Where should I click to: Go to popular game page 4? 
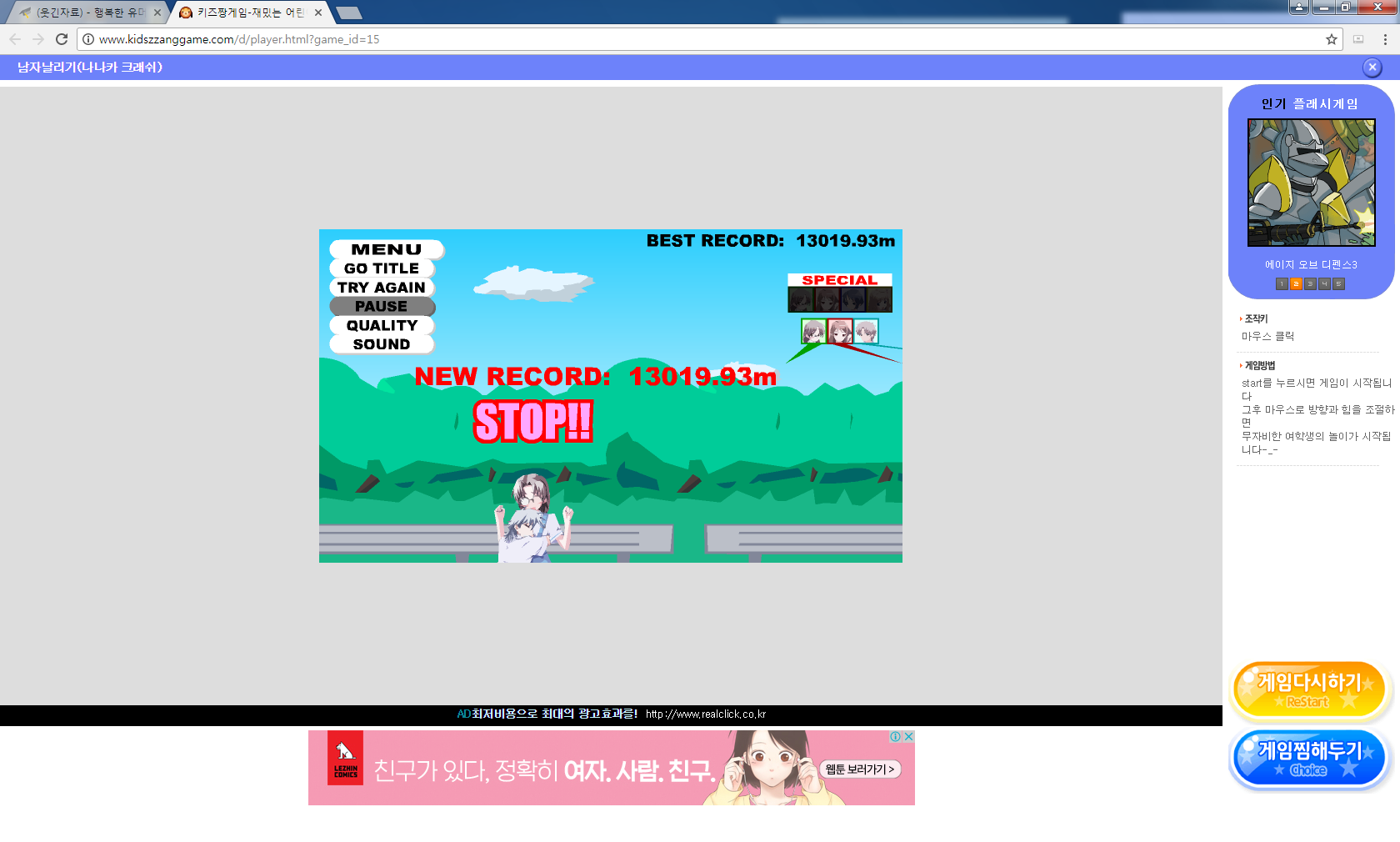(1324, 284)
